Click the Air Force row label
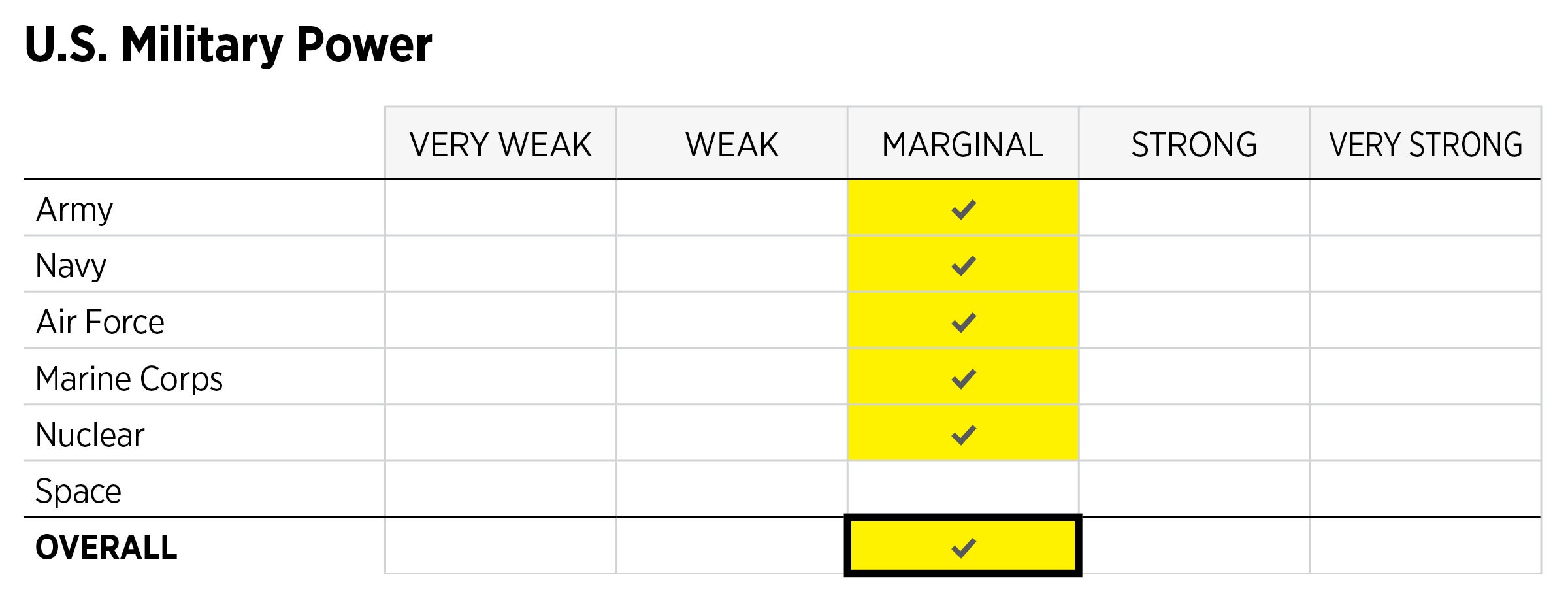Screen dimensions: 1568x598 [100, 322]
